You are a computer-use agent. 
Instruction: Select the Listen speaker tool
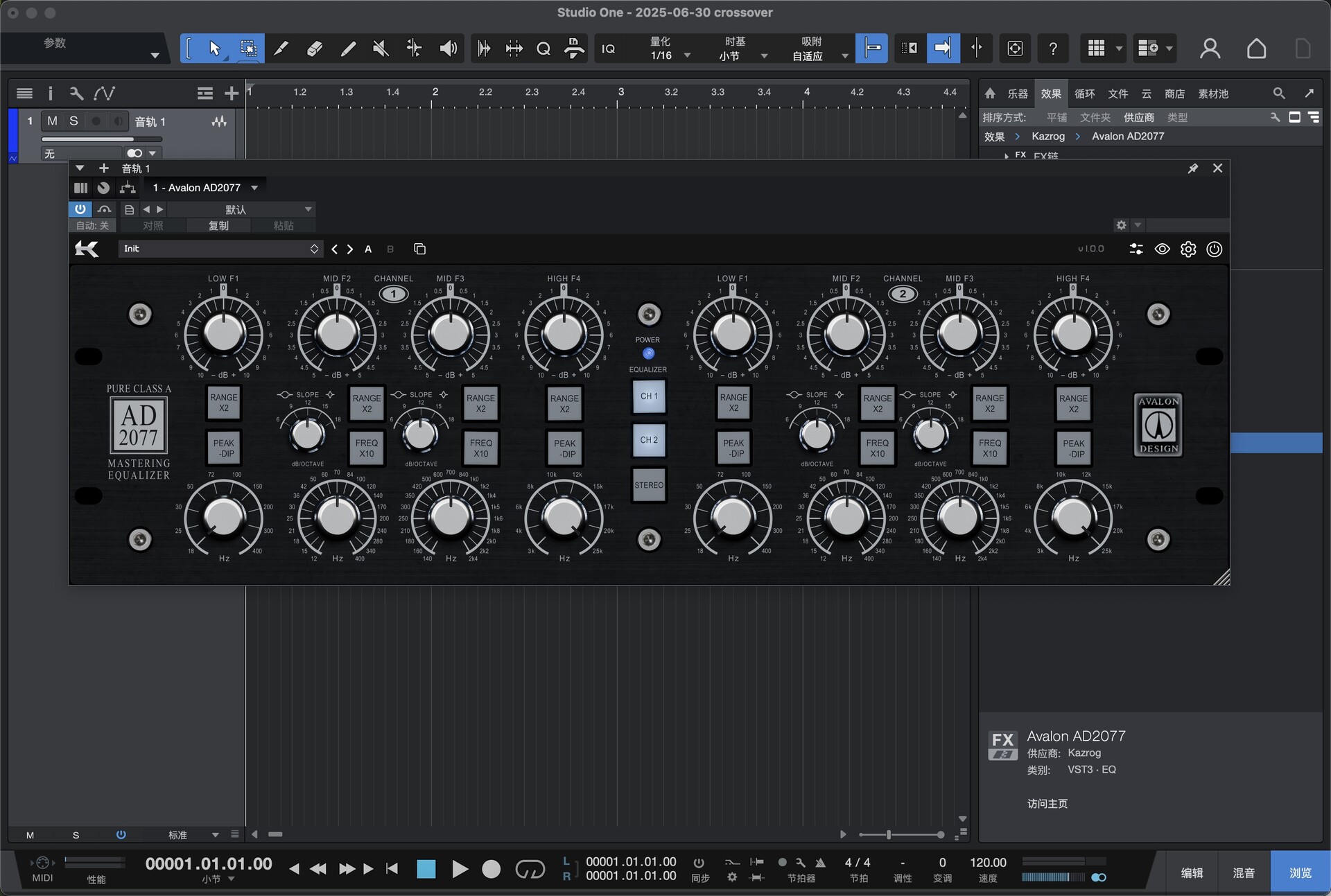pos(448,49)
